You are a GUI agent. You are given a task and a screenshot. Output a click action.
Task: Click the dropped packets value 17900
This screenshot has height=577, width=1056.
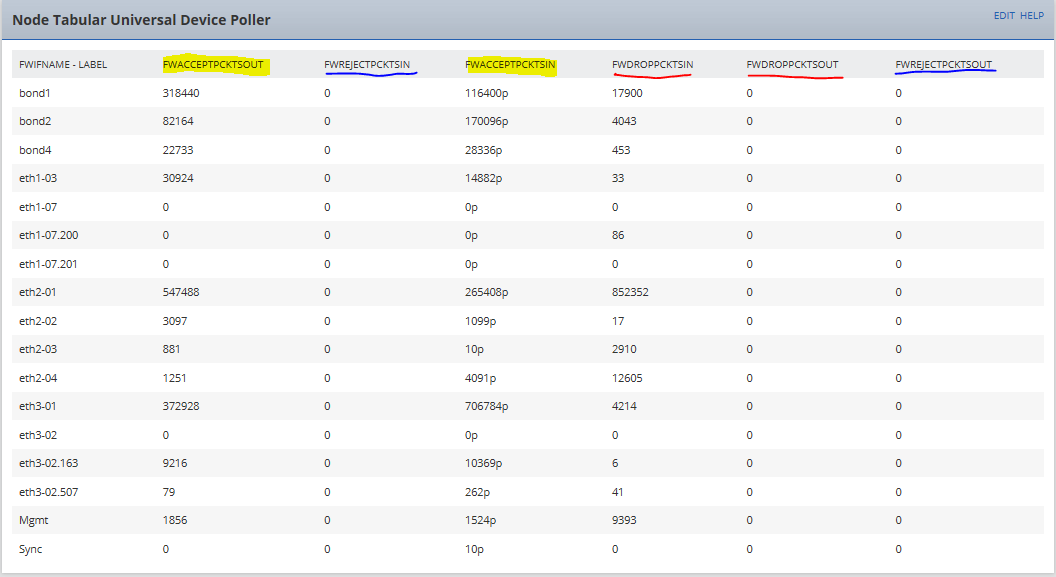coord(627,93)
